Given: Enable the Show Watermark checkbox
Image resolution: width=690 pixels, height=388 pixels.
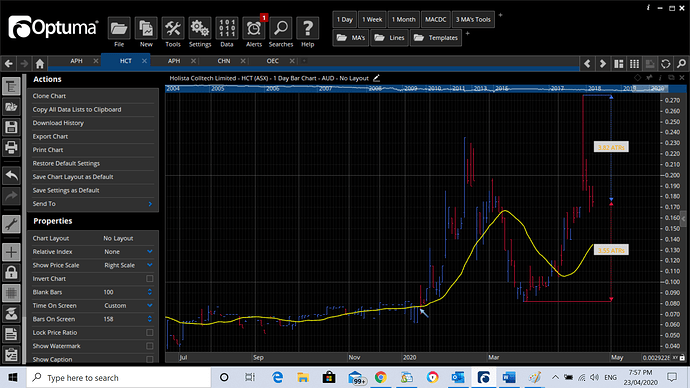Looking at the screenshot, I should (150, 346).
